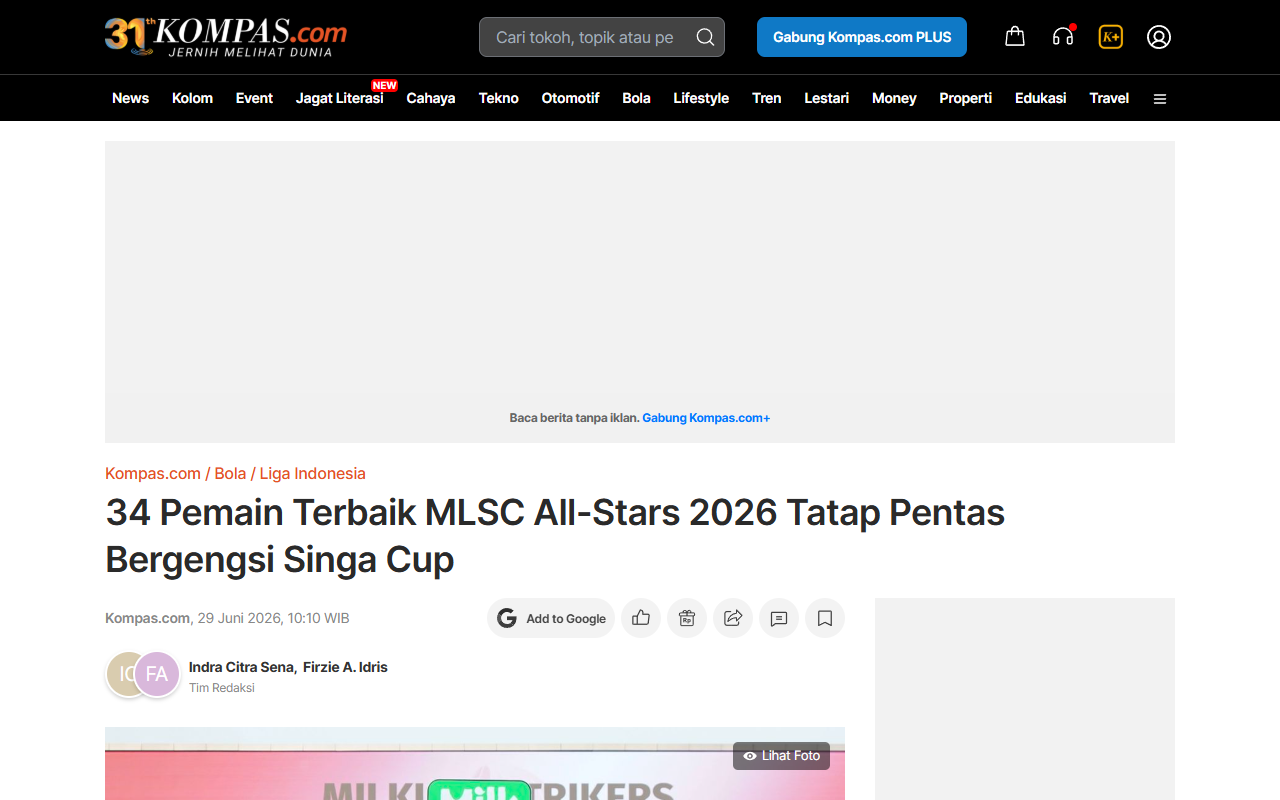Open the shopping bag icon

tap(1015, 37)
